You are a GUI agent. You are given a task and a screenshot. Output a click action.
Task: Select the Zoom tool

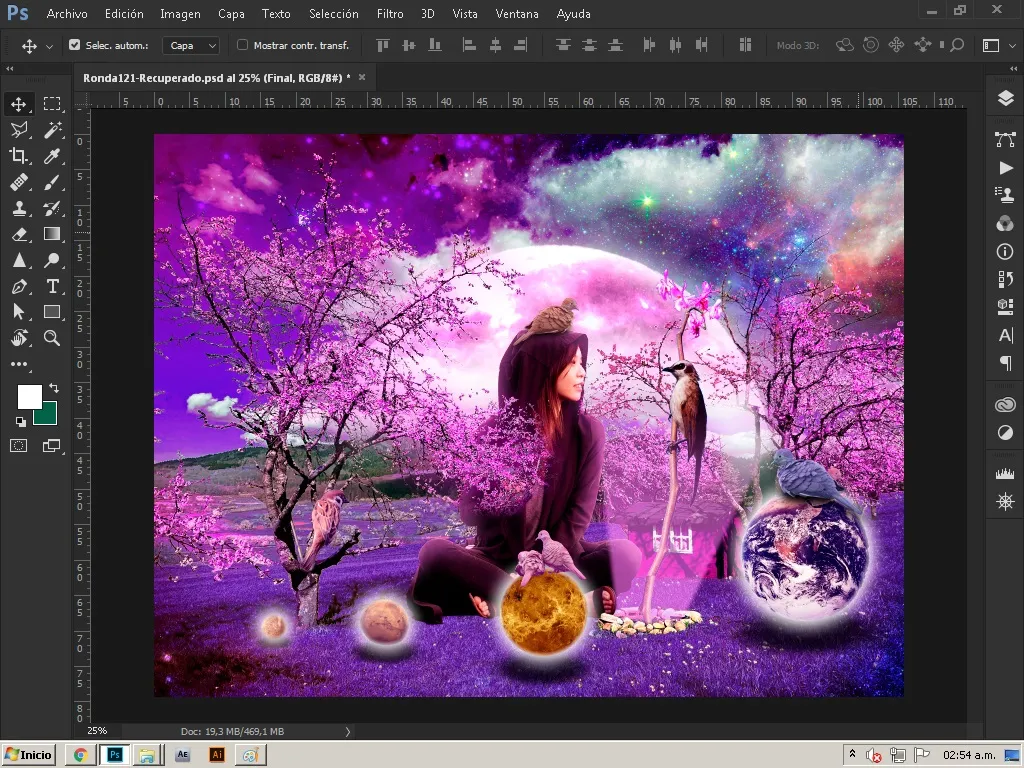pos(52,338)
